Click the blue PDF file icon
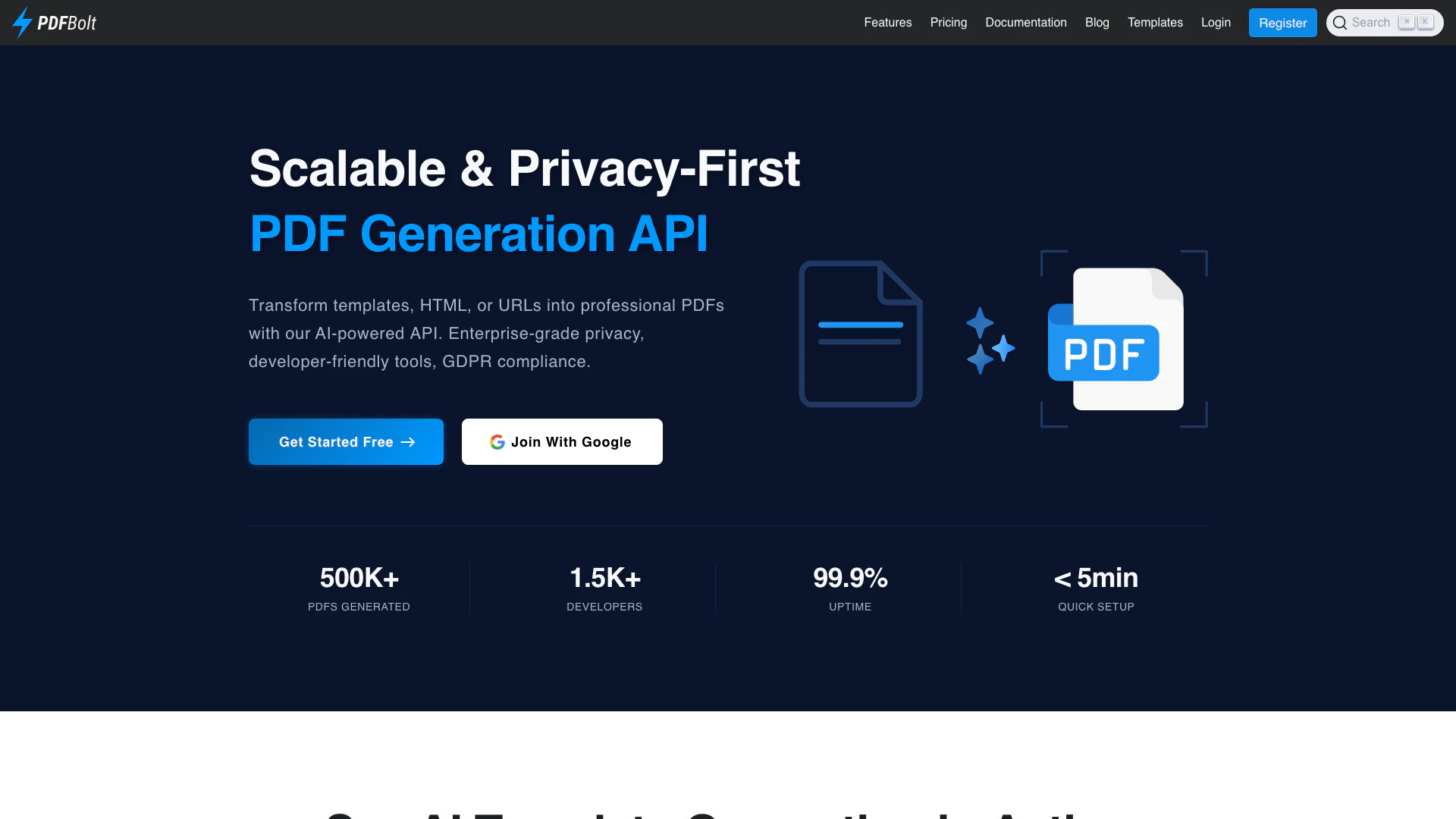The image size is (1456, 819). tap(1116, 340)
